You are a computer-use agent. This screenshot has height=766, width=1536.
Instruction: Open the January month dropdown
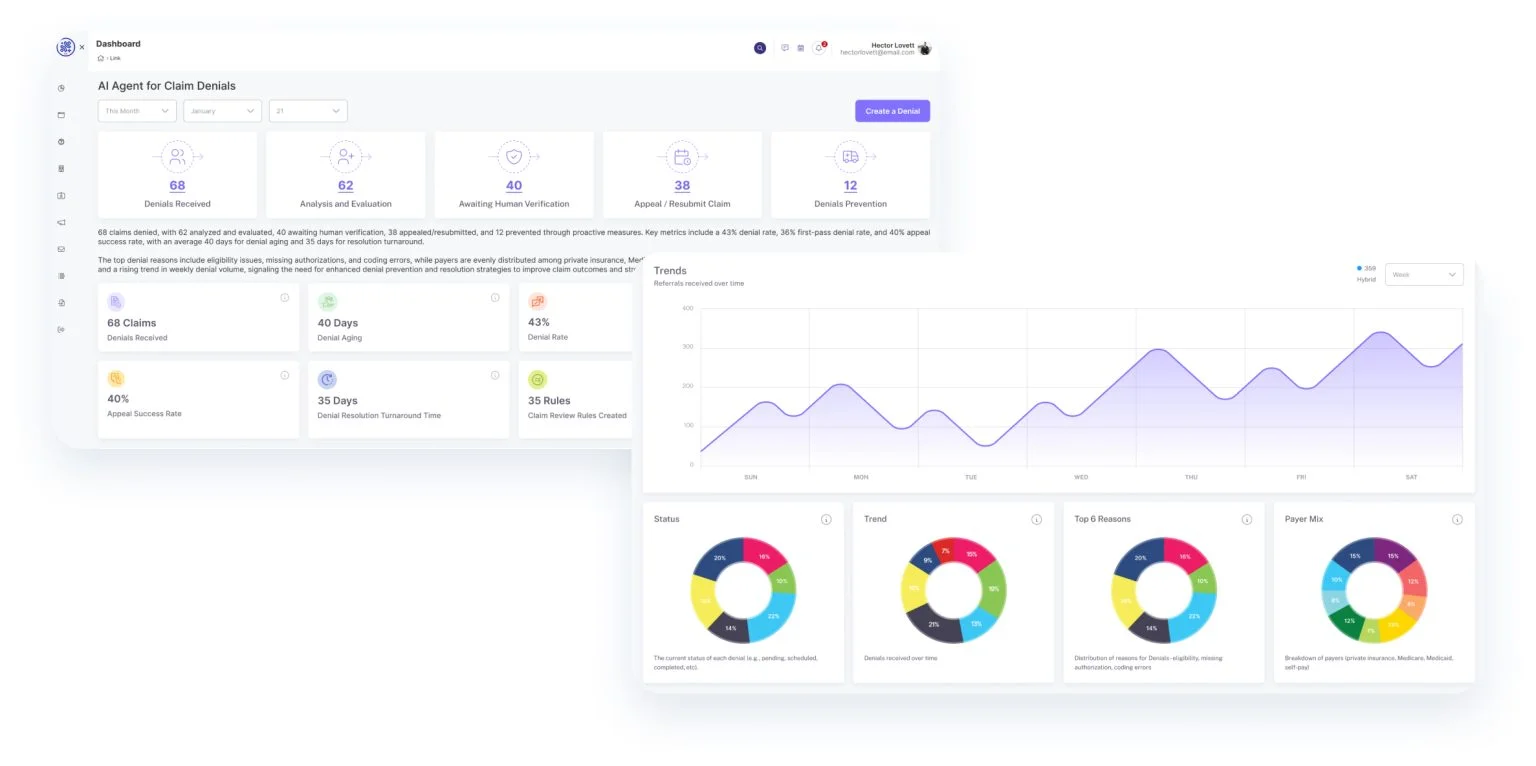222,111
